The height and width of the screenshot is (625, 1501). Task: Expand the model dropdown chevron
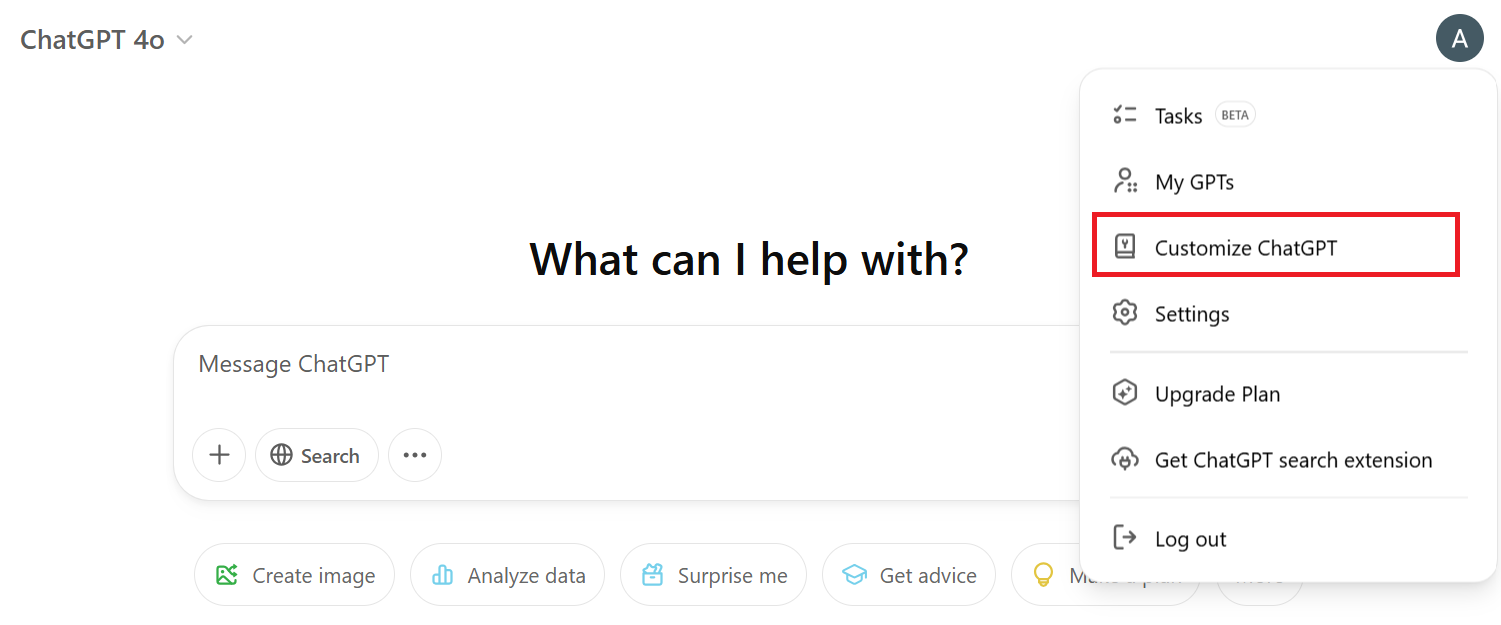click(184, 39)
